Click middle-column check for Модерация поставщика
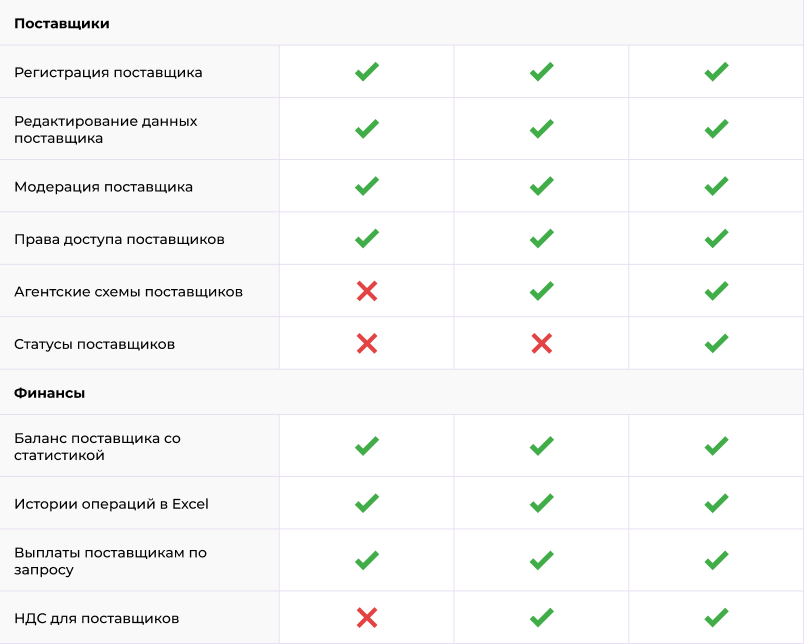 [541, 186]
